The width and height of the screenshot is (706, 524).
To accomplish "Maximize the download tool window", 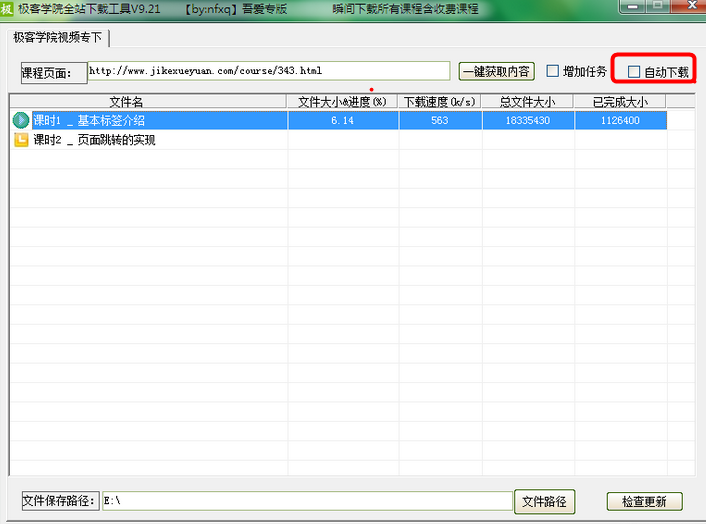I will point(658,6).
